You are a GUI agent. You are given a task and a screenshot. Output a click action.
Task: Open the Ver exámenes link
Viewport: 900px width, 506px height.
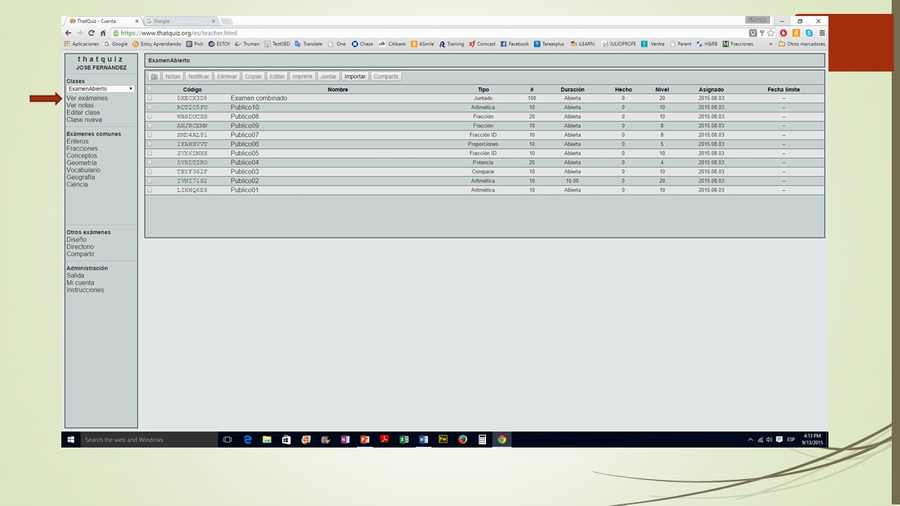click(87, 98)
